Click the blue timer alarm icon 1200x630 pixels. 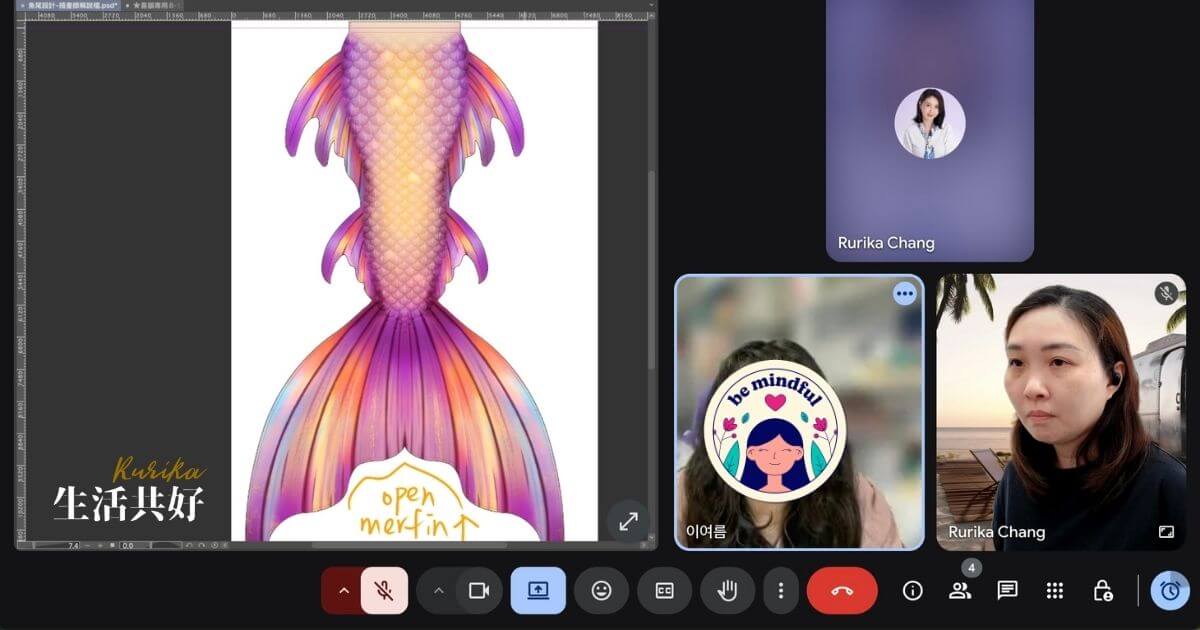[x=1170, y=590]
